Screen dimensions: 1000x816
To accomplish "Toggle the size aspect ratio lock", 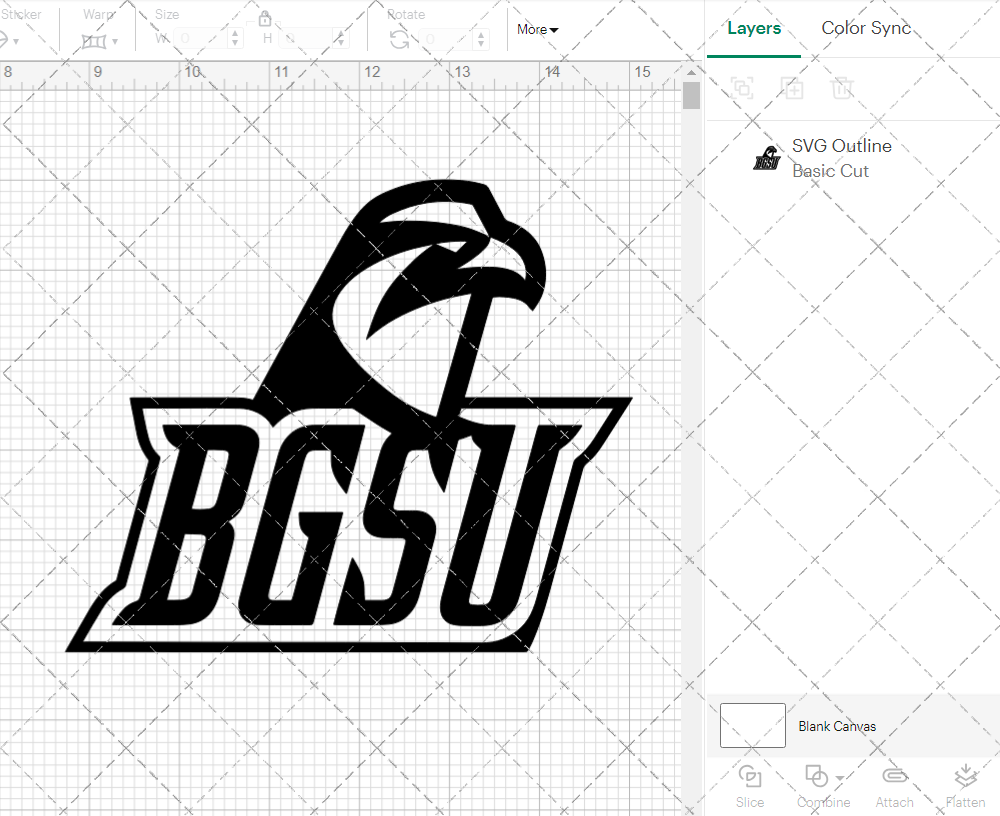I will [265, 19].
